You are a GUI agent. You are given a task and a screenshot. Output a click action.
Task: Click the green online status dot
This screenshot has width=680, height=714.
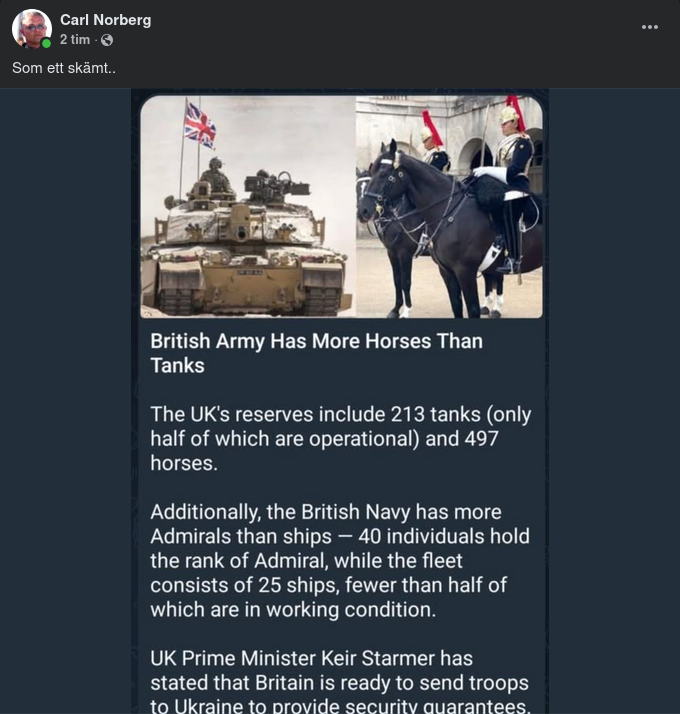(46, 44)
